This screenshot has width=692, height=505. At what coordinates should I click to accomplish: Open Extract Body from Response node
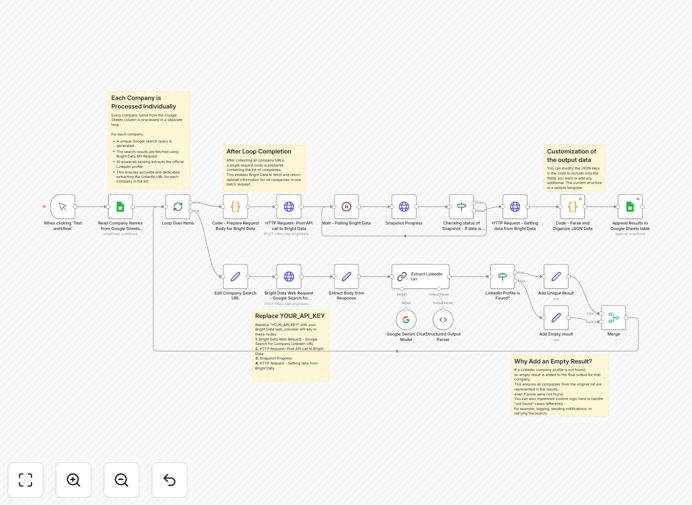pos(346,276)
